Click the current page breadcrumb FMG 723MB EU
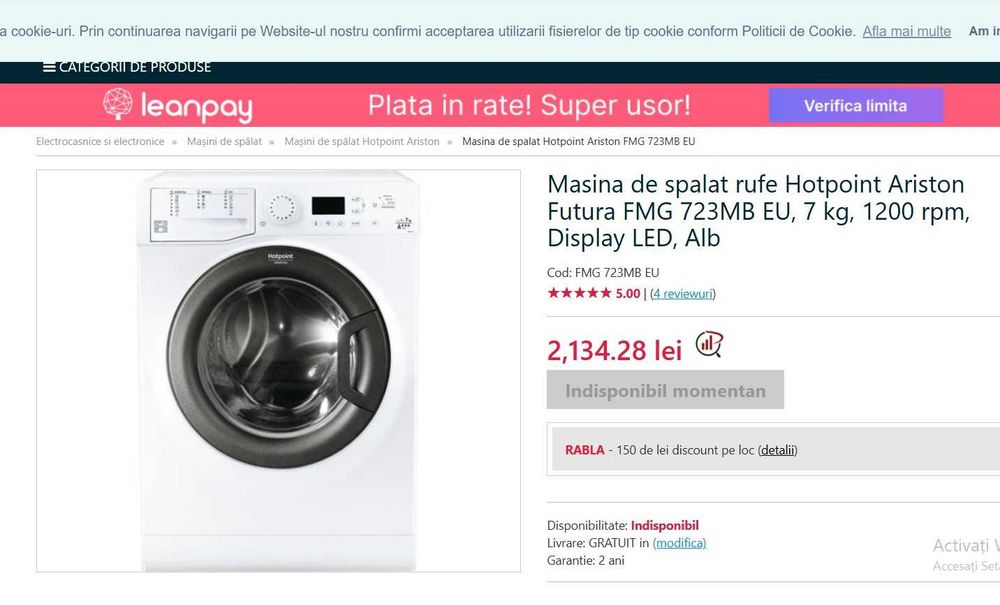Screen dimensions: 1000x605 (578, 142)
